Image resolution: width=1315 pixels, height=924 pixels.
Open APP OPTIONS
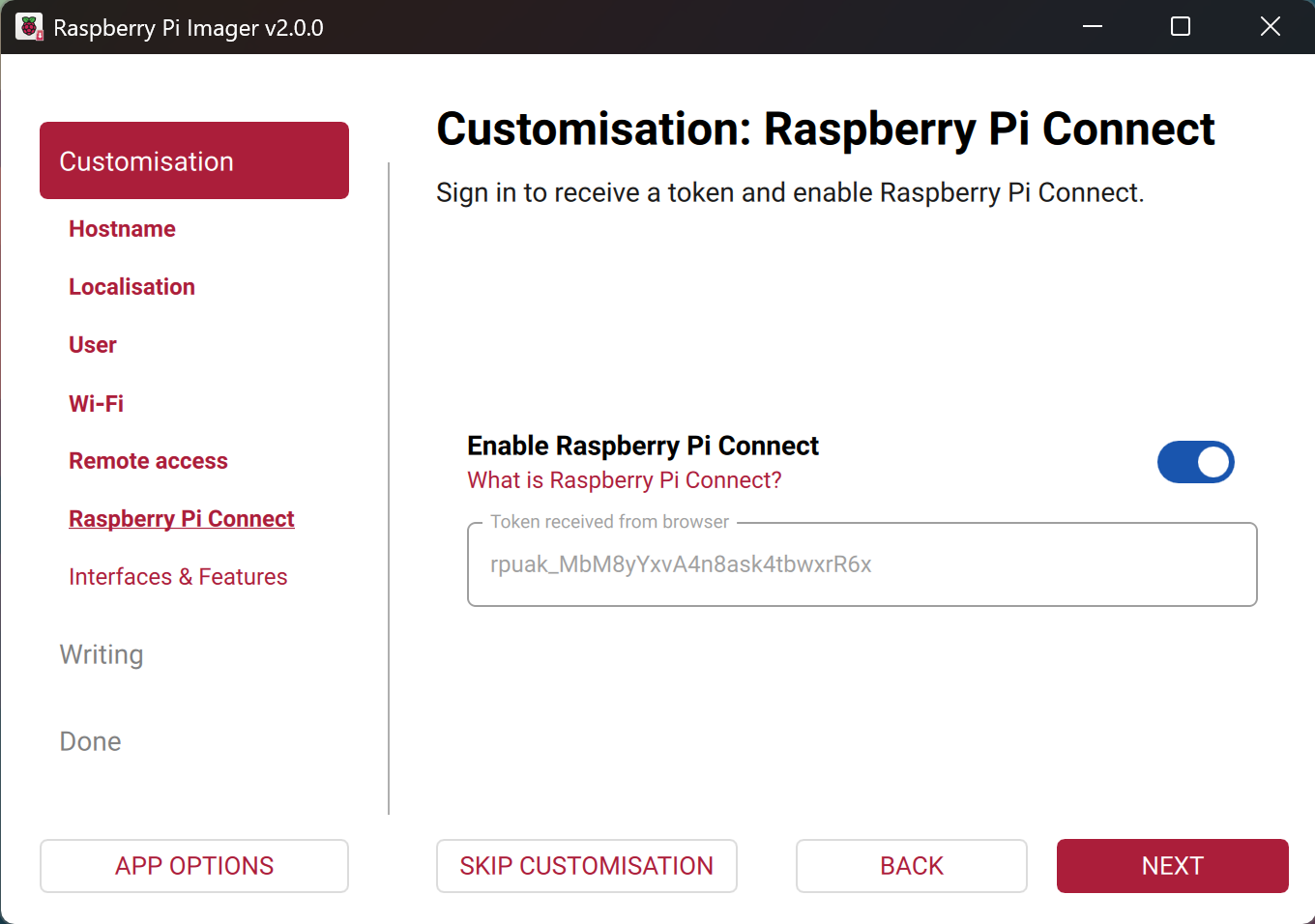point(193,866)
